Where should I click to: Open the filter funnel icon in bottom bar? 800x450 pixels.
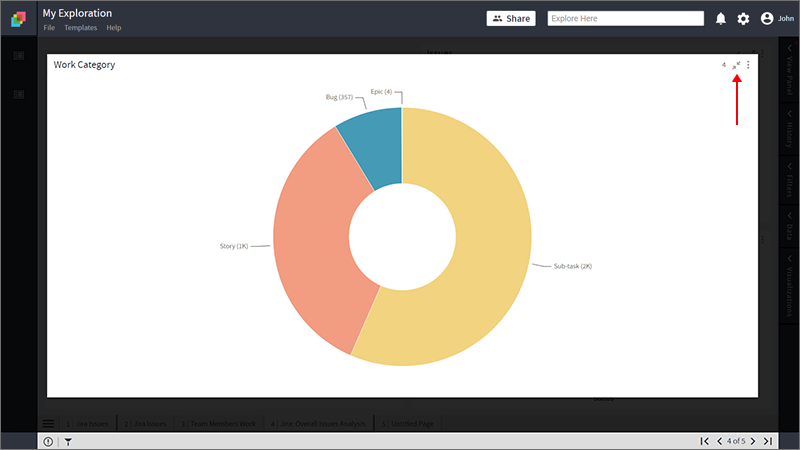68,442
